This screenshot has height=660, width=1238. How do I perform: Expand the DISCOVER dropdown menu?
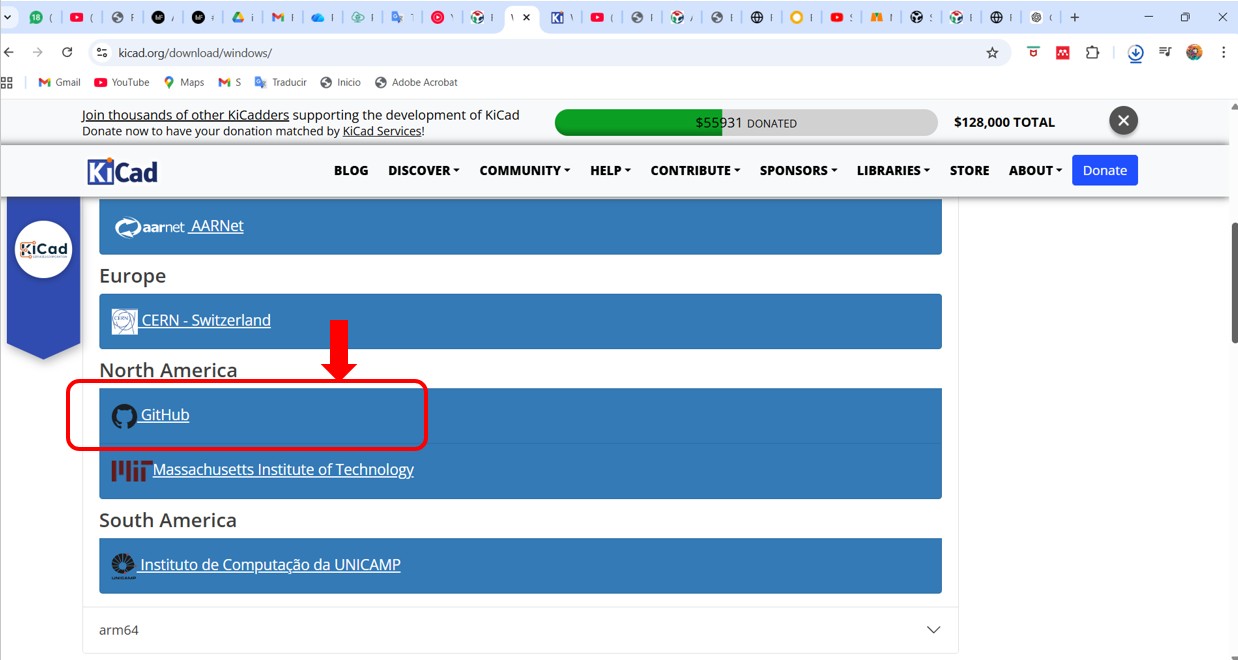424,171
